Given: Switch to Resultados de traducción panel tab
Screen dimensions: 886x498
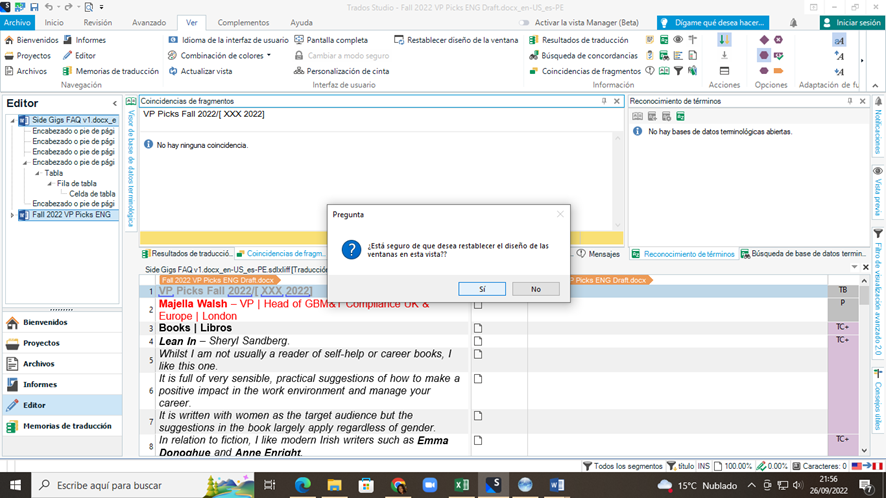Looking at the screenshot, I should tap(187, 254).
